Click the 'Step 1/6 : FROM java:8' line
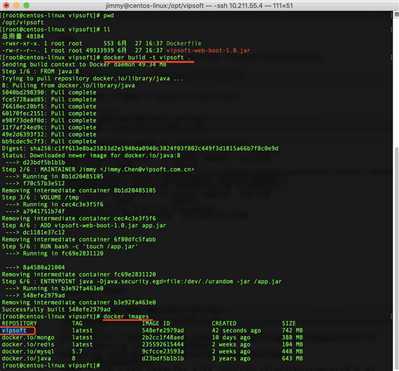The image size is (399, 371). coord(40,71)
